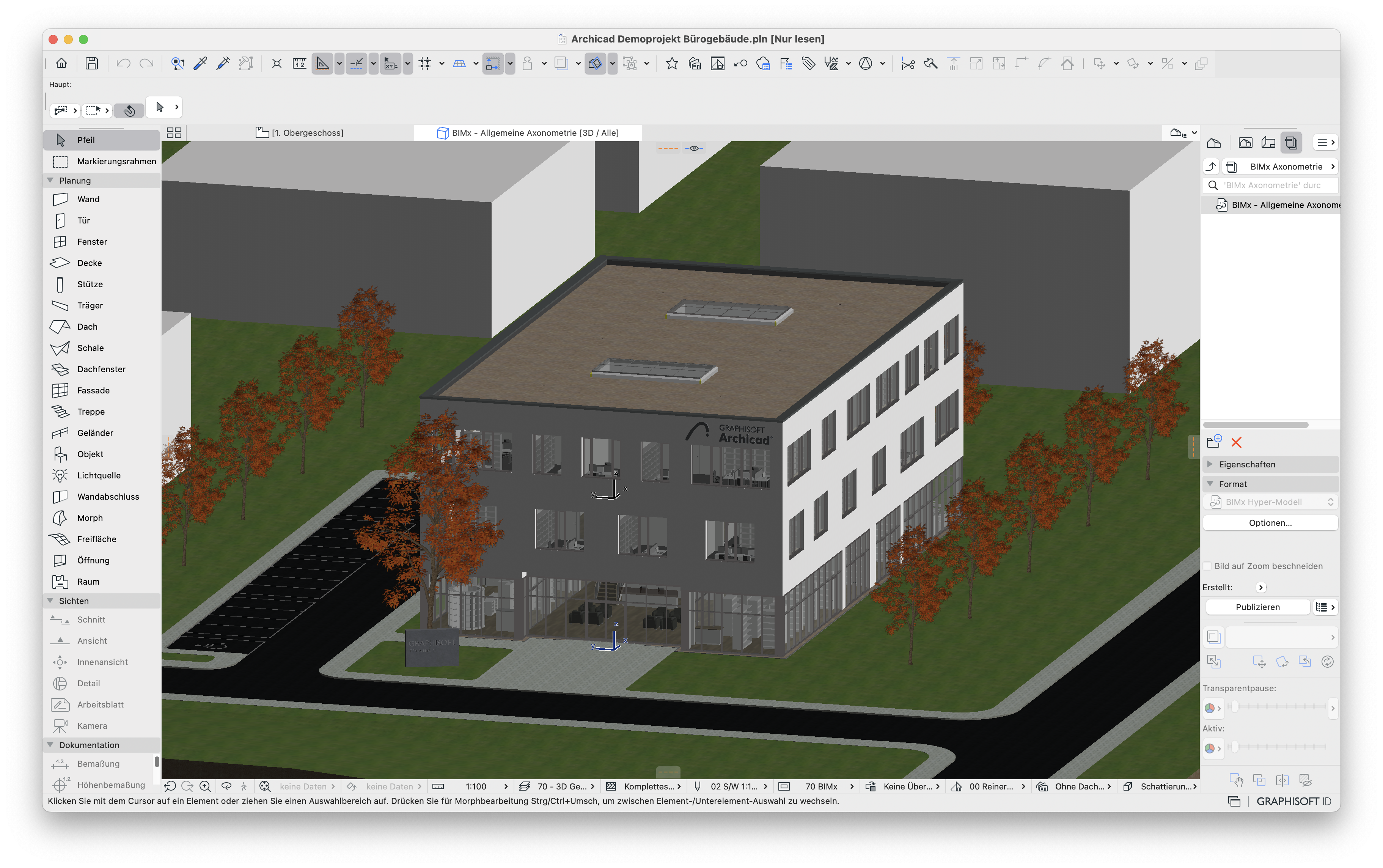This screenshot has width=1383, height=868.
Task: Open the BIMx Hyper-Modell format dropdown
Action: (1270, 502)
